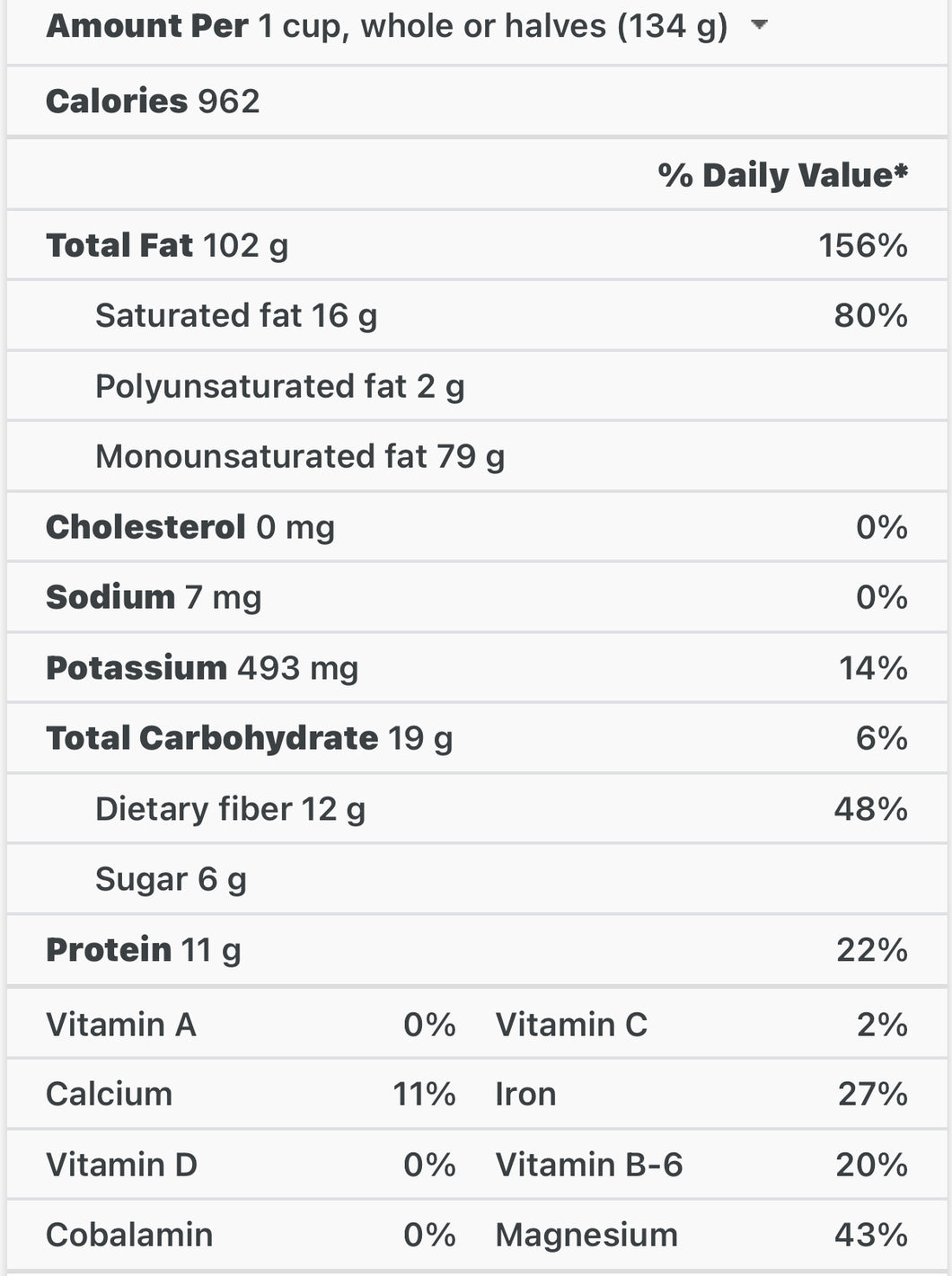Screen dimensions: 952x1276
Task: Select the Magnesium 43% entry
Action: coord(701,1235)
